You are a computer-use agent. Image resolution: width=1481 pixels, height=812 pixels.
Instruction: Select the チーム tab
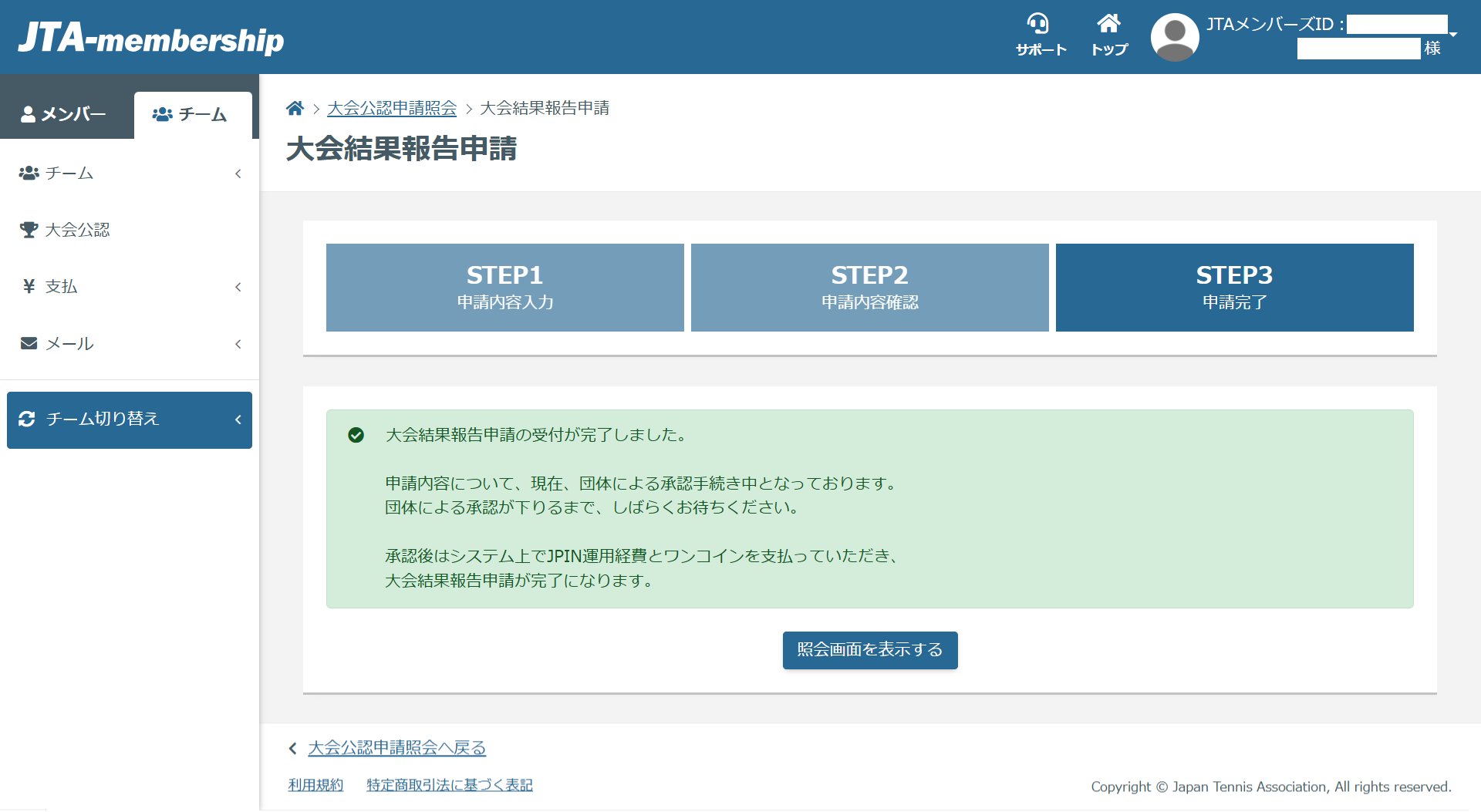pos(191,115)
